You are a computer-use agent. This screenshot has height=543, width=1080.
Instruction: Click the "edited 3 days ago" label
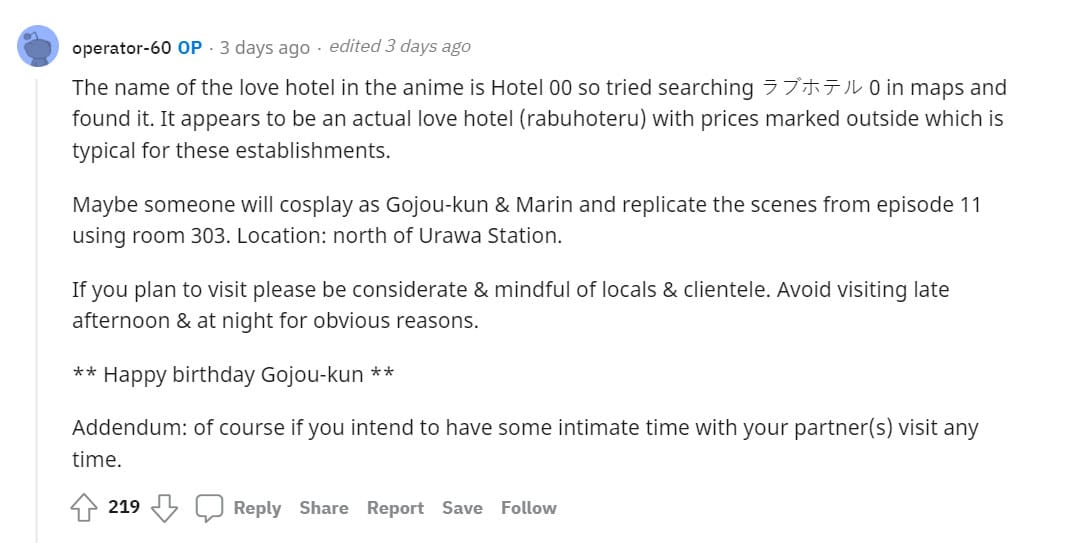coord(399,47)
